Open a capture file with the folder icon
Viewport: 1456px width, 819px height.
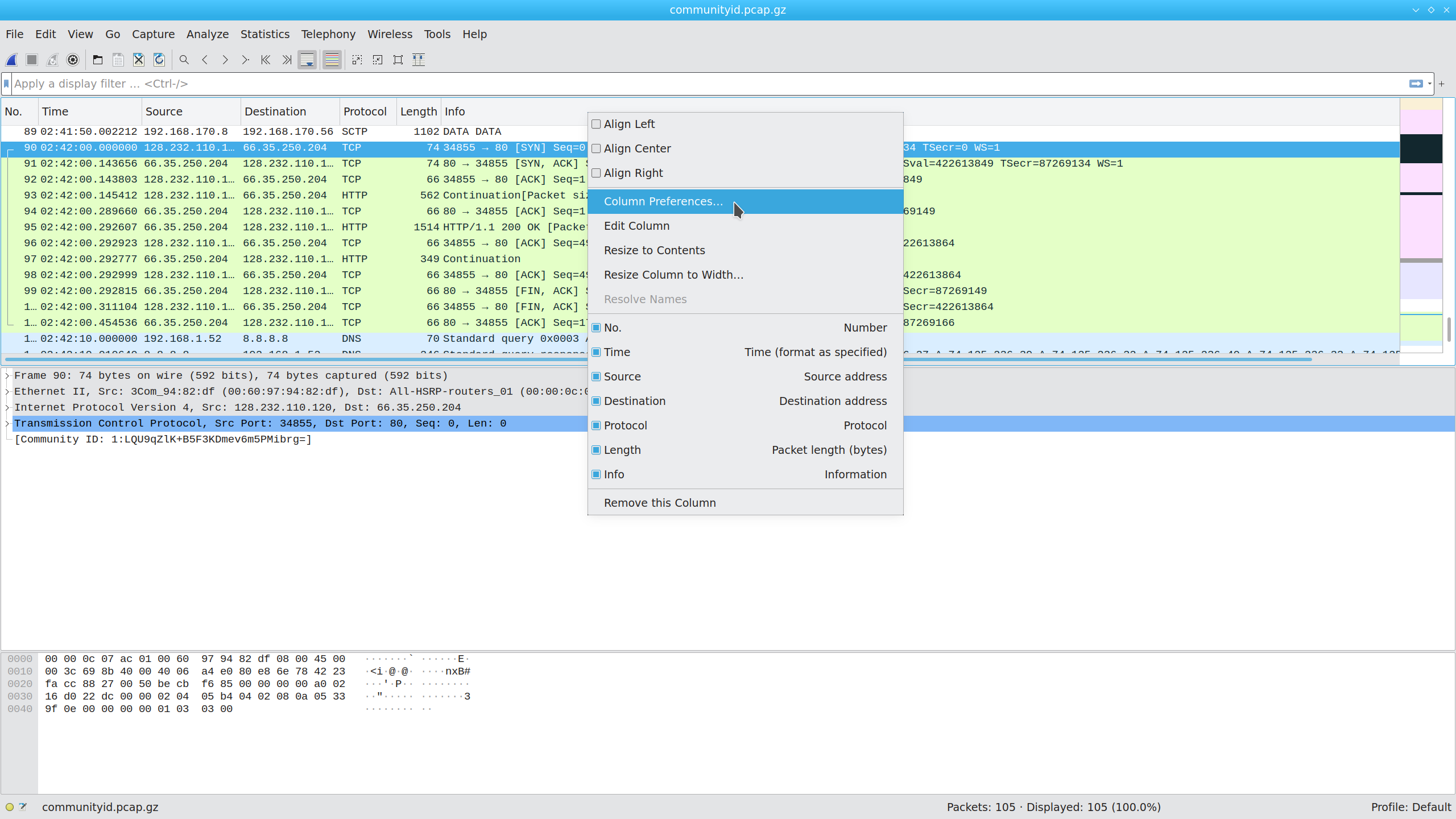98,60
